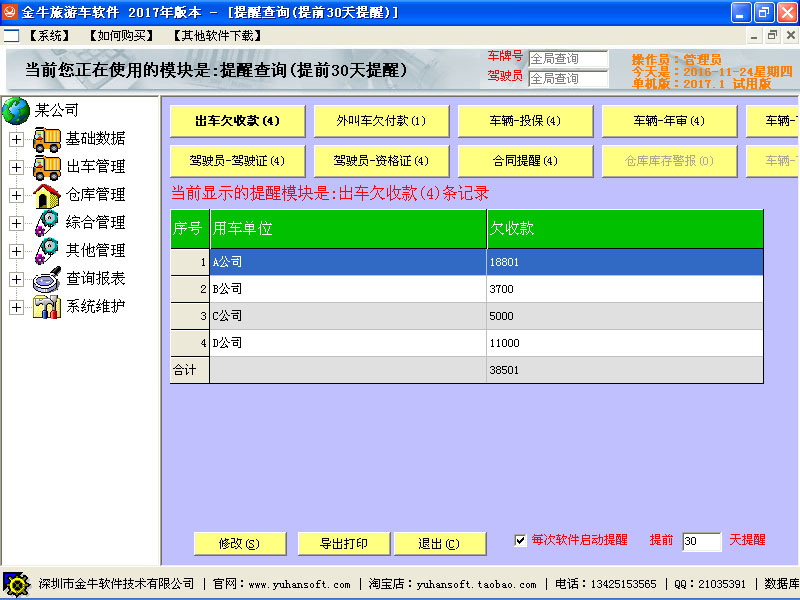This screenshot has height=600, width=800.
Task: Click the 基础数据 truck icon
Action: click(x=47, y=139)
